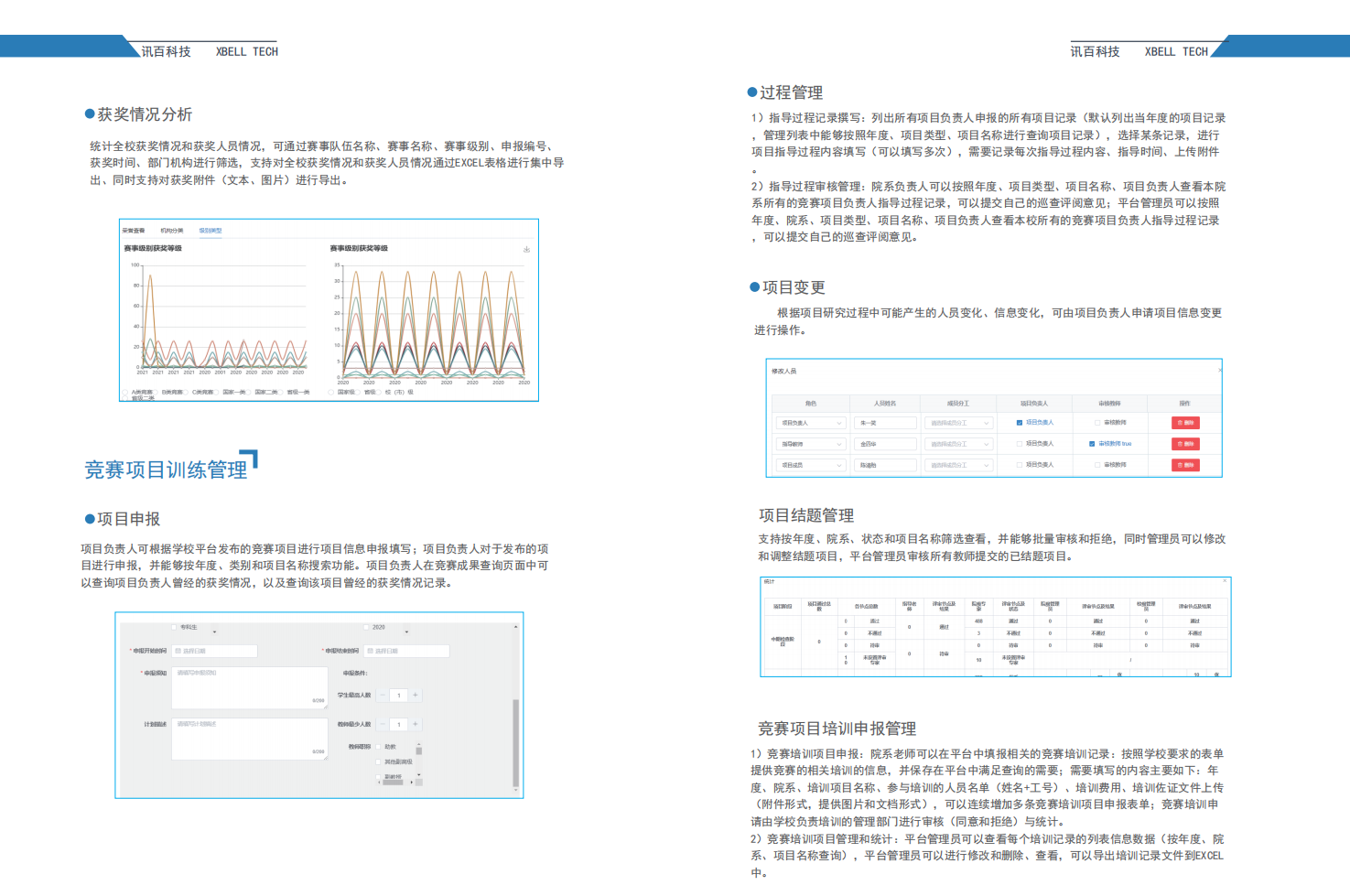Click the 项目变更 heading

(x=794, y=287)
